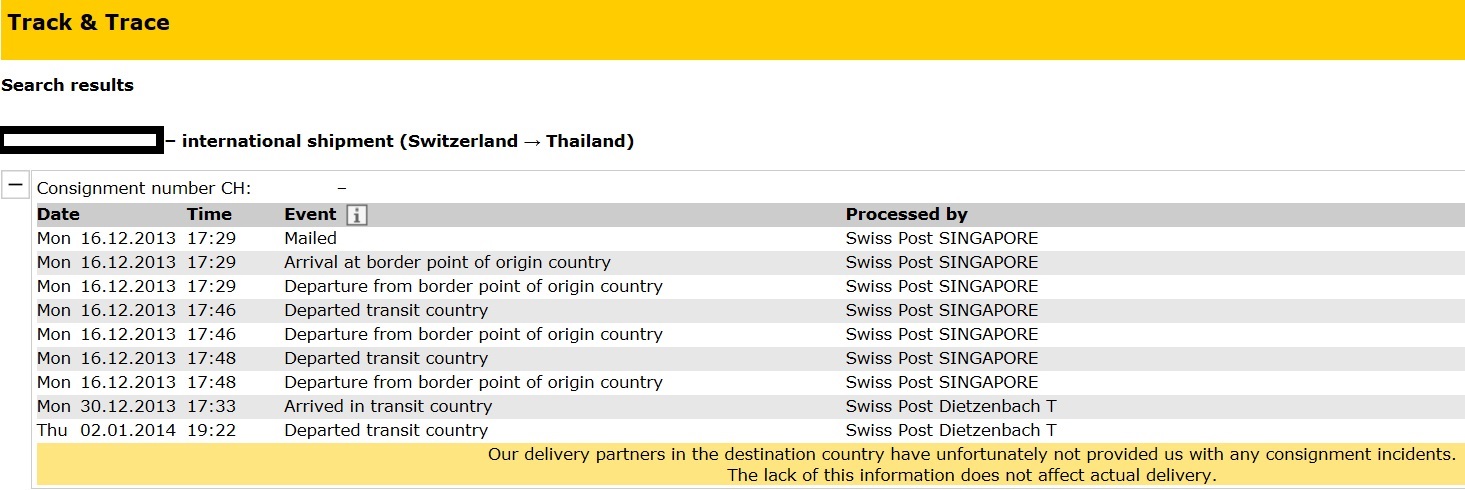The image size is (1465, 490).
Task: Click the Date column header
Action: click(x=58, y=214)
